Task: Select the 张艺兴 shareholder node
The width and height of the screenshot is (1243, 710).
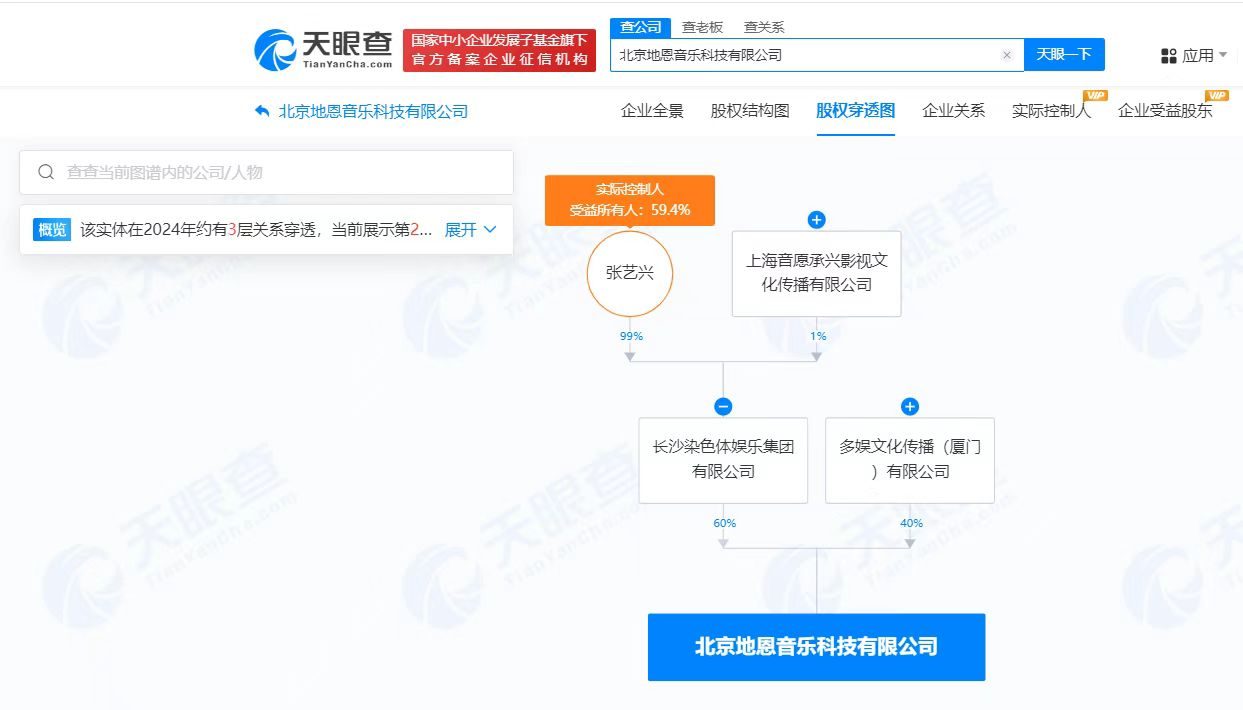Action: coord(630,272)
